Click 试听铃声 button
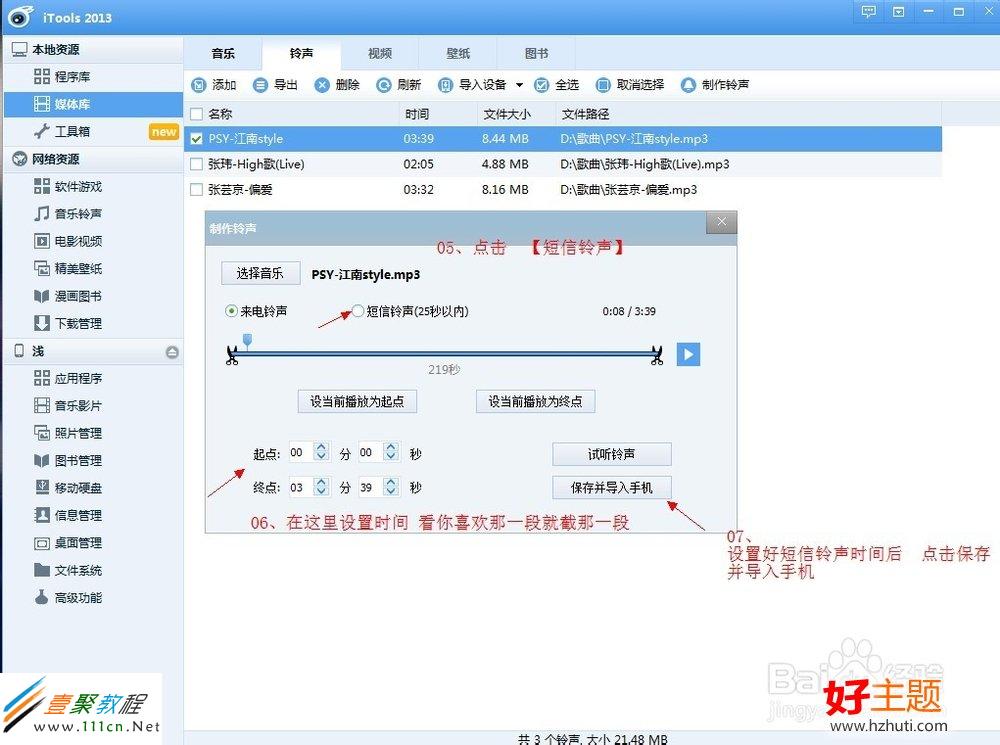Screen dimensions: 1000x745 [612, 454]
